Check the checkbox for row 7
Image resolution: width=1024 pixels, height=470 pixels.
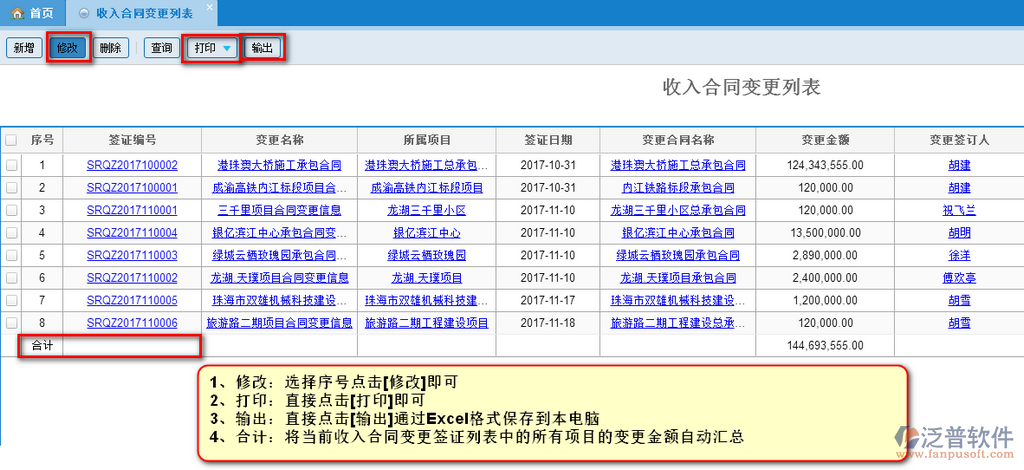point(11,300)
